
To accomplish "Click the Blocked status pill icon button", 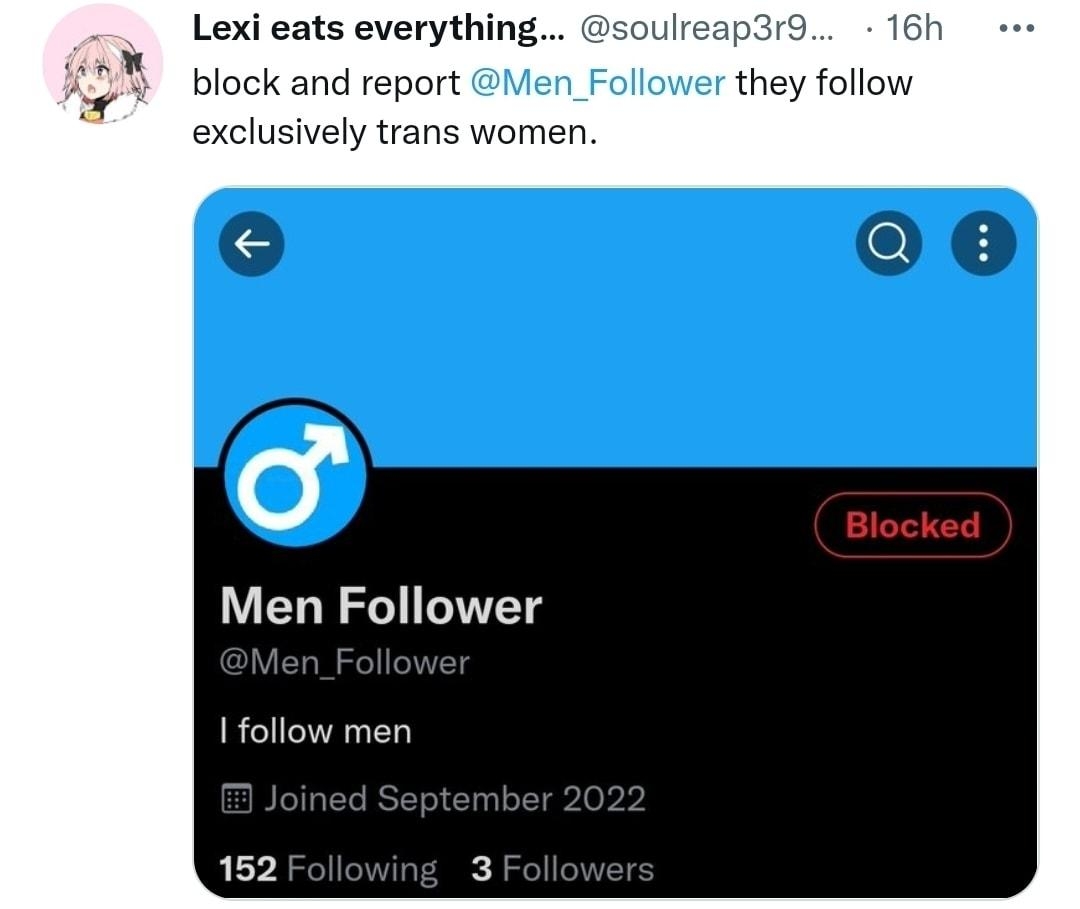I will click(912, 525).
